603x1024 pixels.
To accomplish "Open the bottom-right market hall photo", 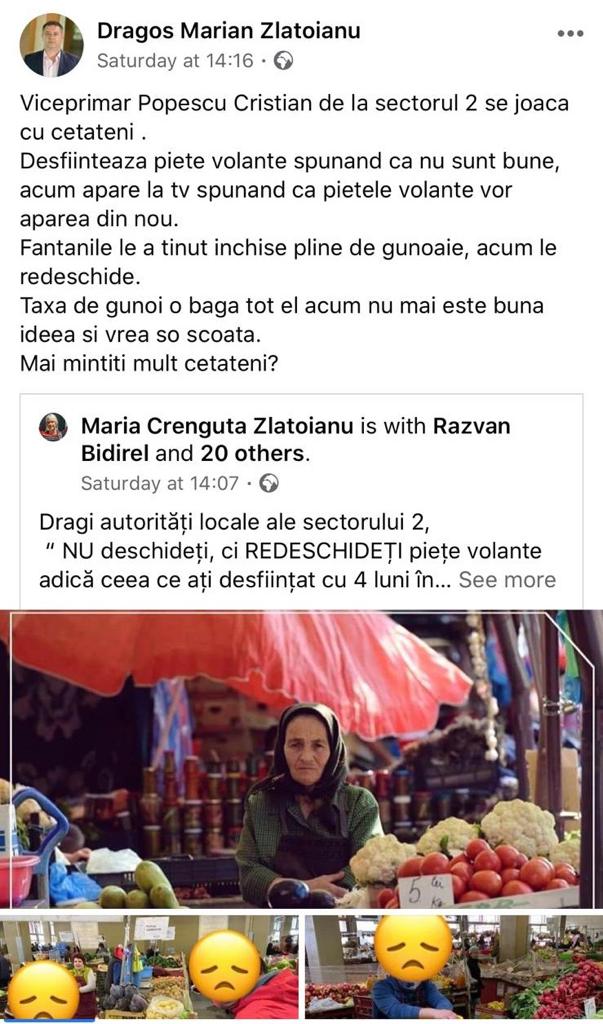I will 454,968.
